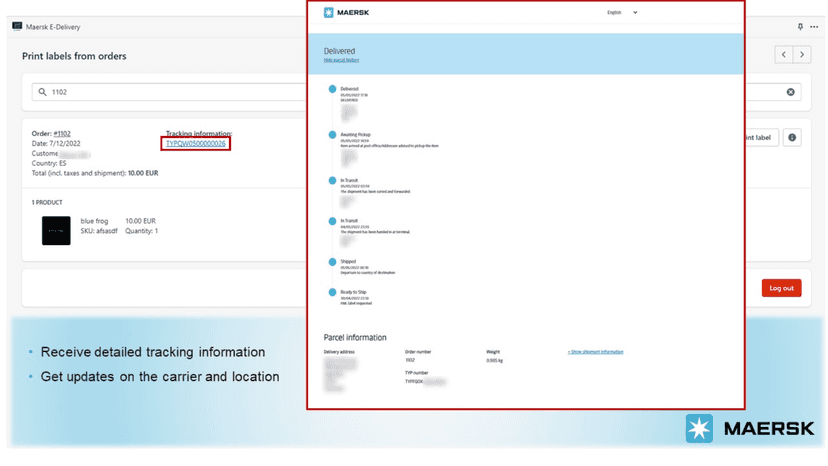
Task: Open order #1102 link
Action: 62,134
